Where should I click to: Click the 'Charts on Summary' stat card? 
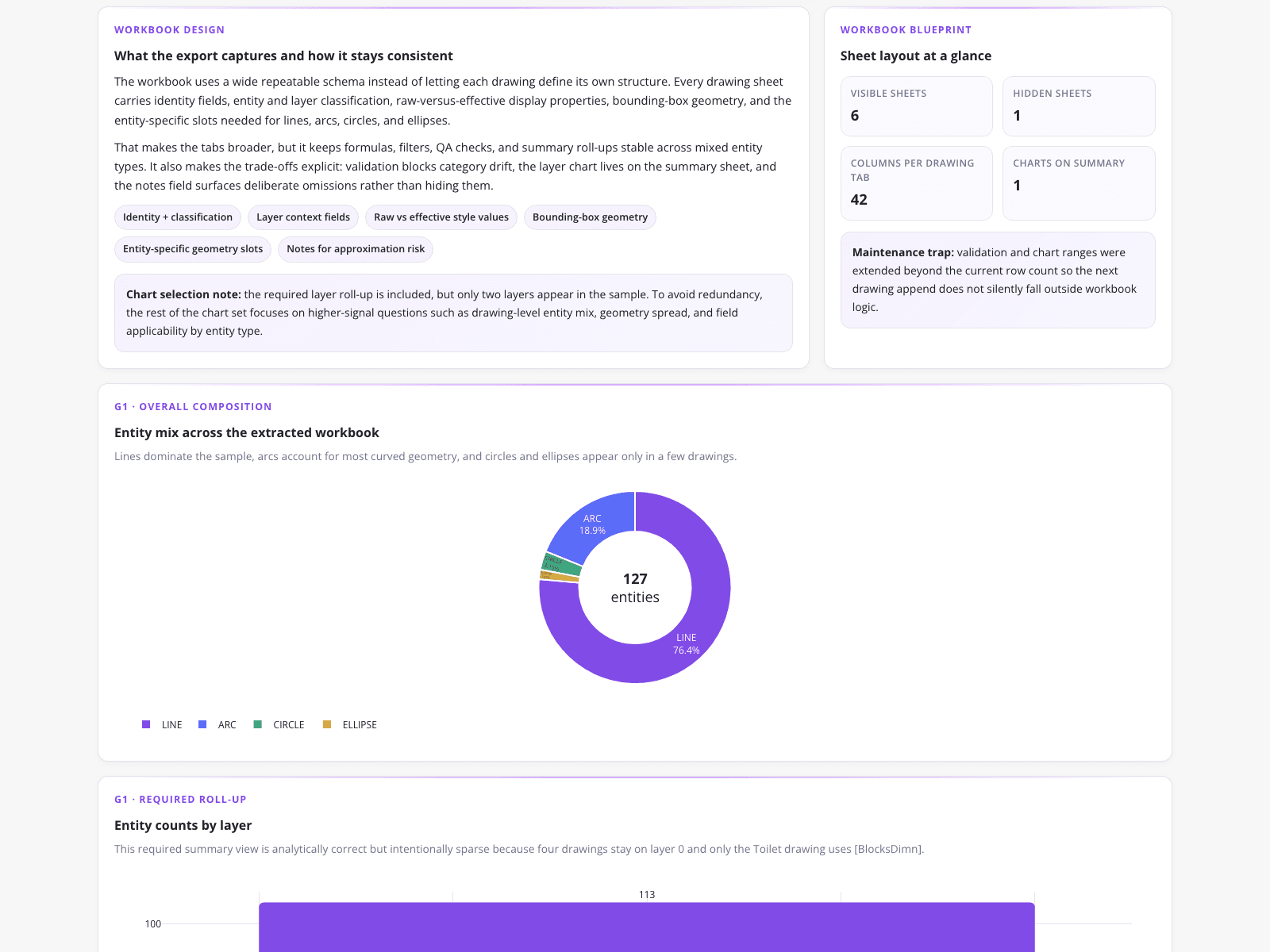coord(1079,183)
